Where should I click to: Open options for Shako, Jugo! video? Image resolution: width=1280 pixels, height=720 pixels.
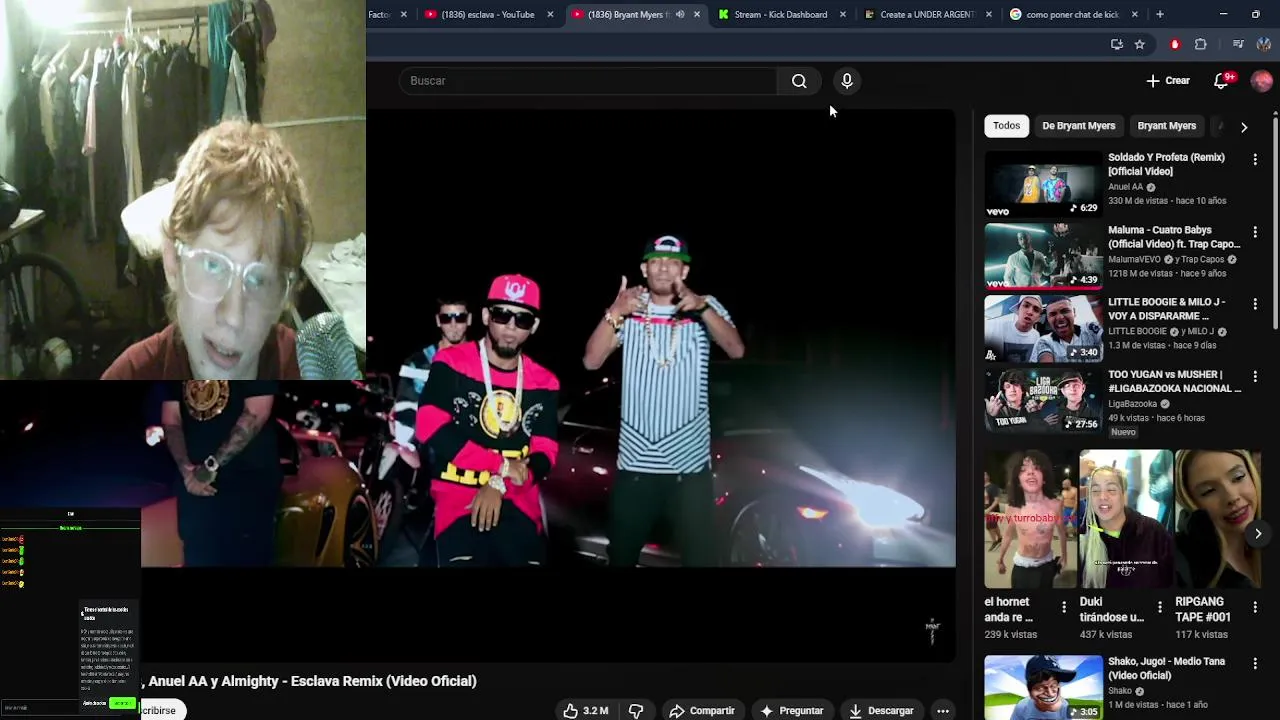pyautogui.click(x=1255, y=664)
